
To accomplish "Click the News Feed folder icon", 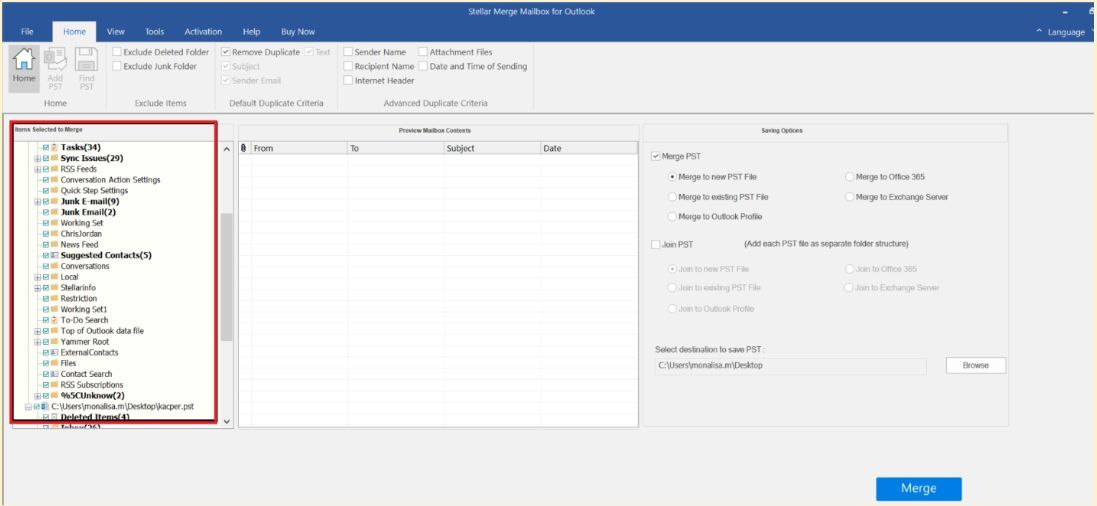I will coord(55,245).
